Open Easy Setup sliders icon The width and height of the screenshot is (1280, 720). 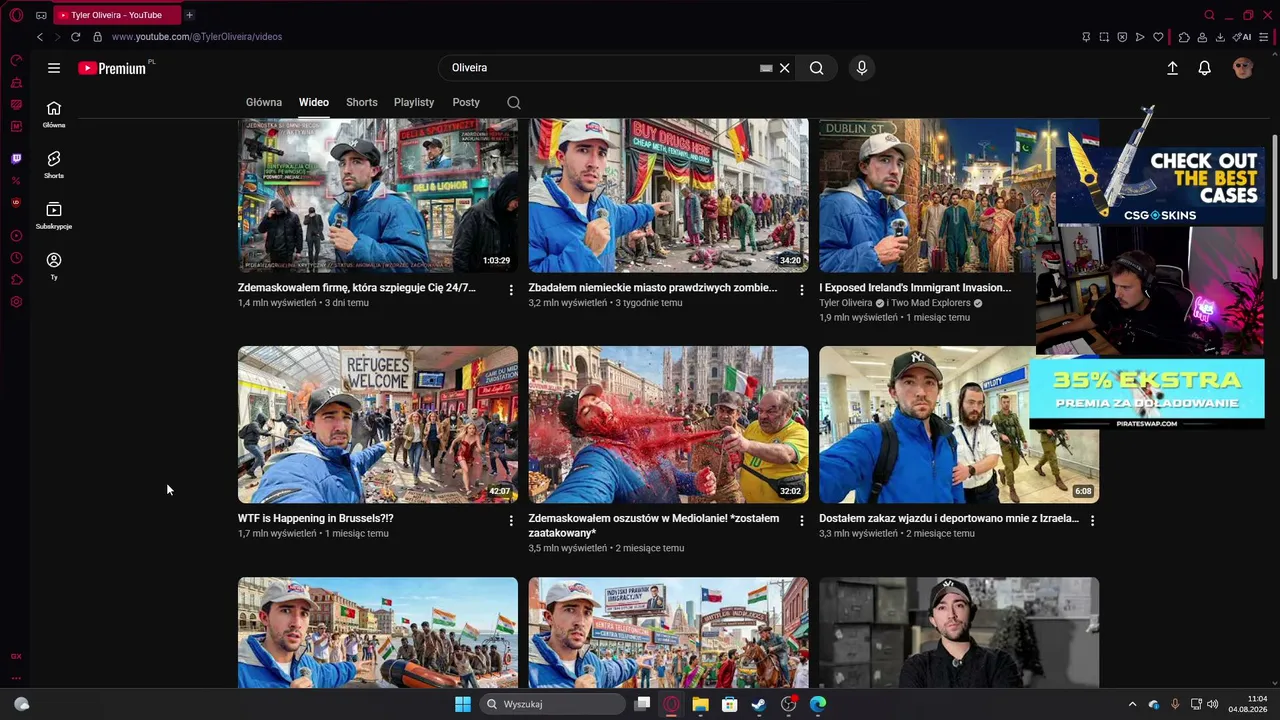point(1263,37)
